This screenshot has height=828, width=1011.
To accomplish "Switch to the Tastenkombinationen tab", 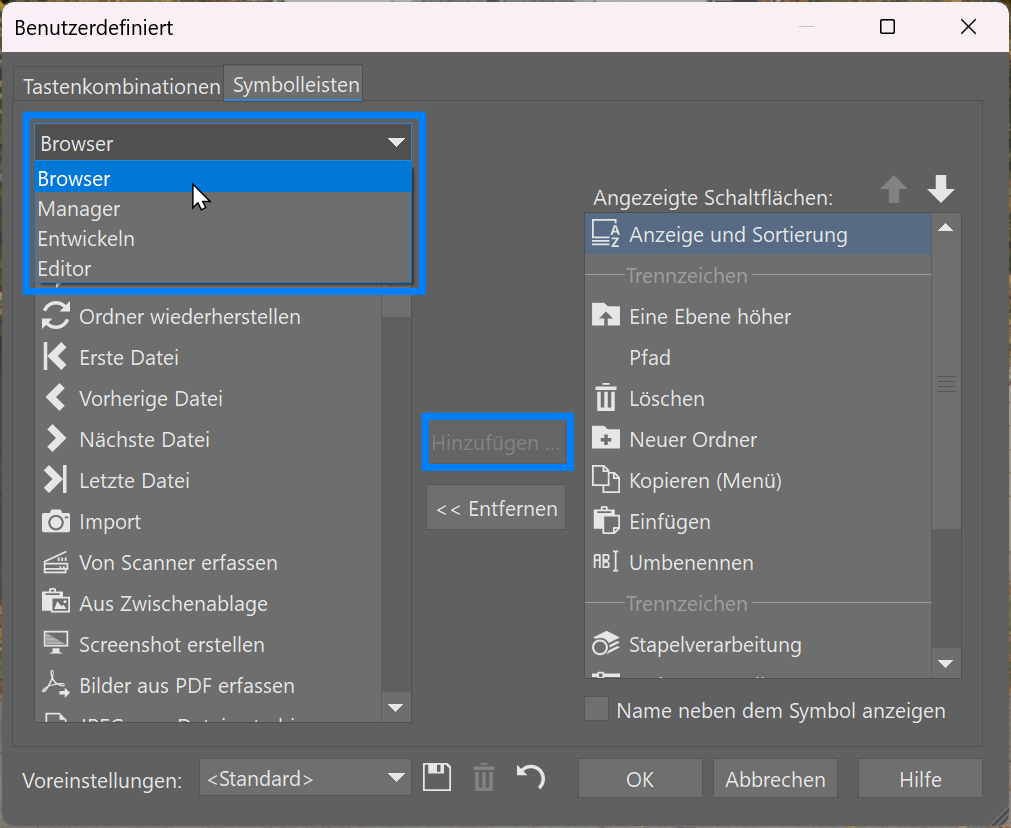I will (x=120, y=86).
